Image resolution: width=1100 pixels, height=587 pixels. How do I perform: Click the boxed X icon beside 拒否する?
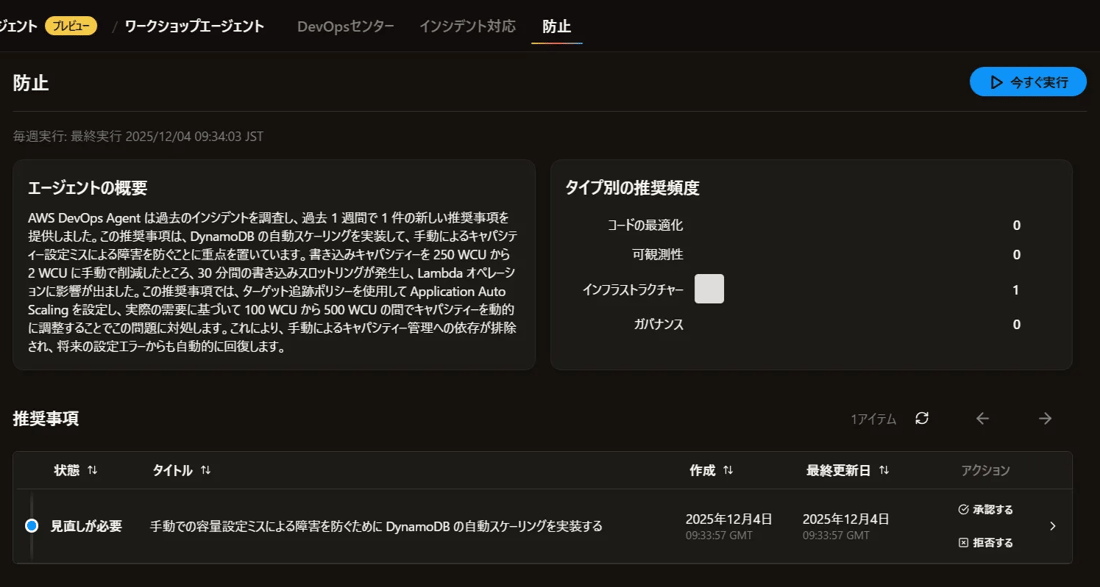click(964, 542)
